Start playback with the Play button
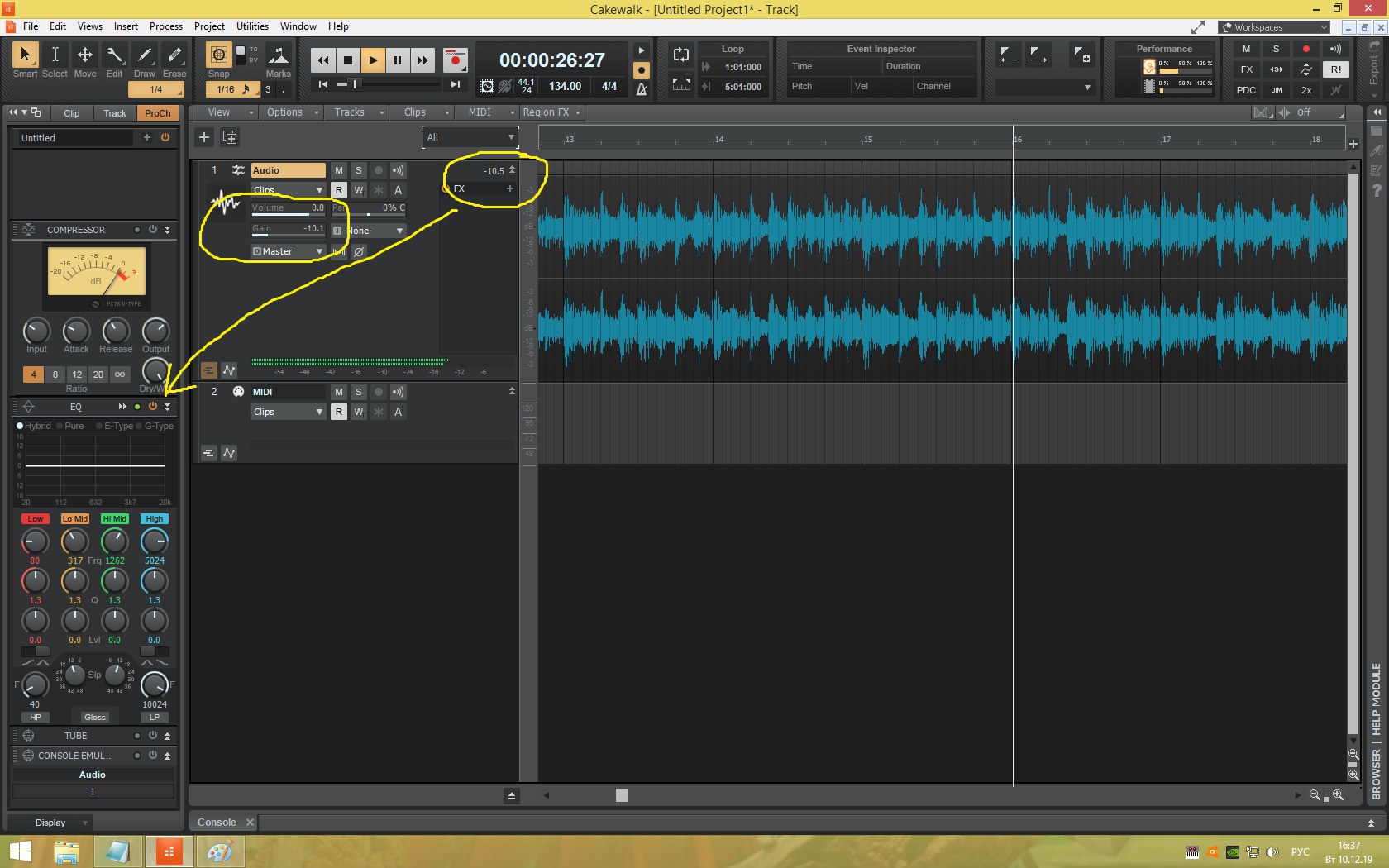 coord(373,60)
